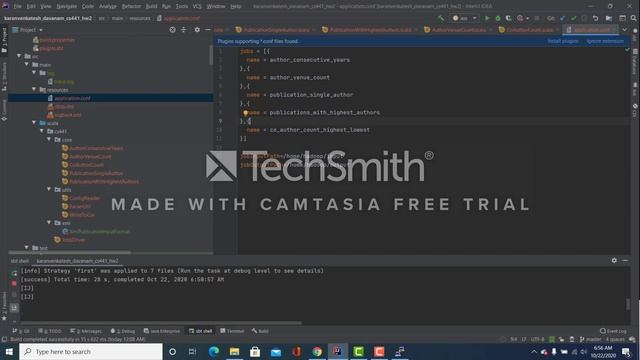Open the VCS menu
Screen dimensions: 640x360
coord(197,6)
